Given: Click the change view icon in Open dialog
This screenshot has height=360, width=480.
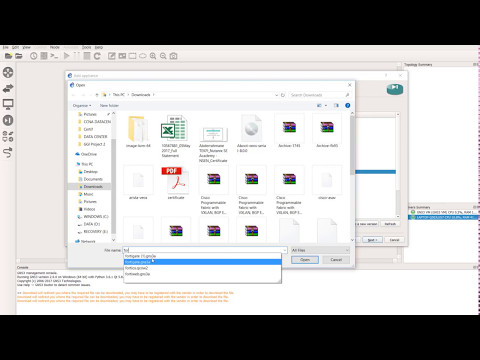Looking at the screenshot, I should (x=319, y=105).
